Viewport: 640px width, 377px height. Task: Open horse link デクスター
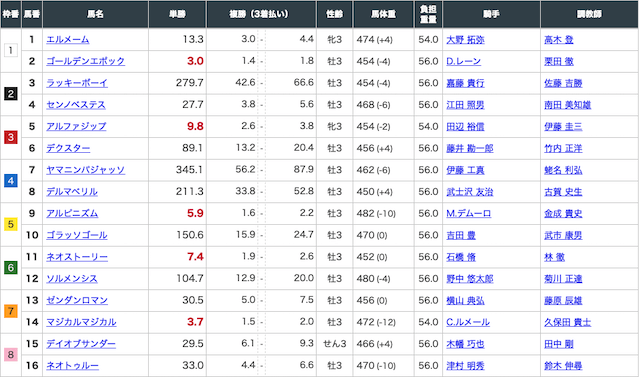point(68,148)
